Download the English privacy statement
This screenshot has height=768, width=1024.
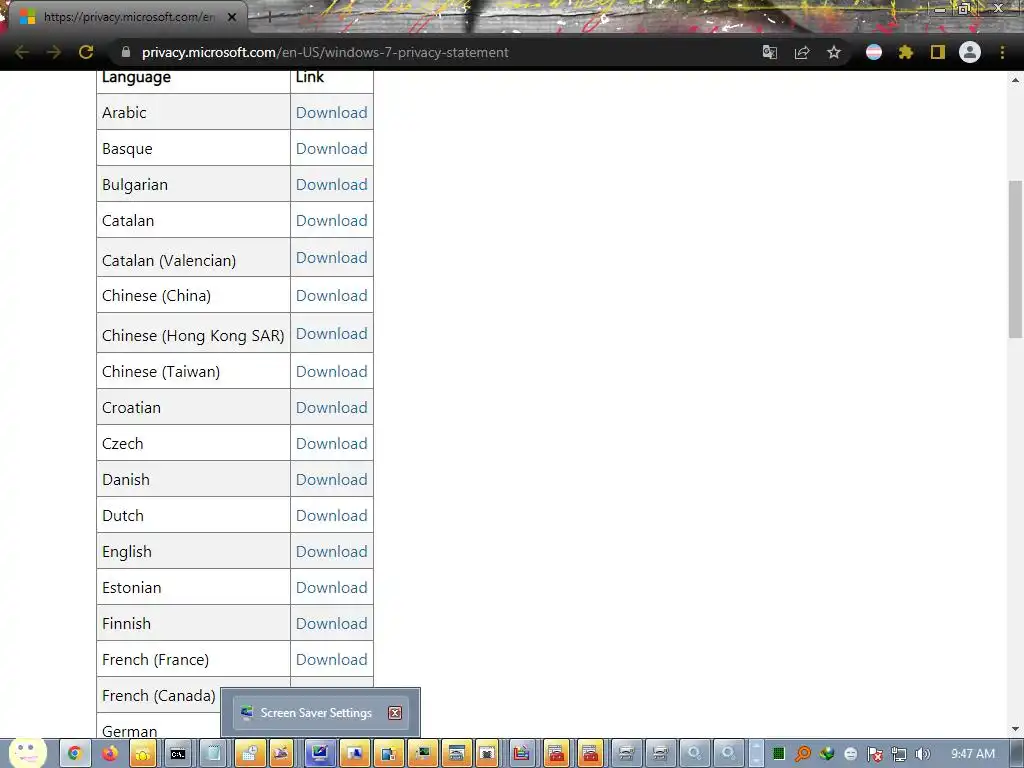pos(332,551)
